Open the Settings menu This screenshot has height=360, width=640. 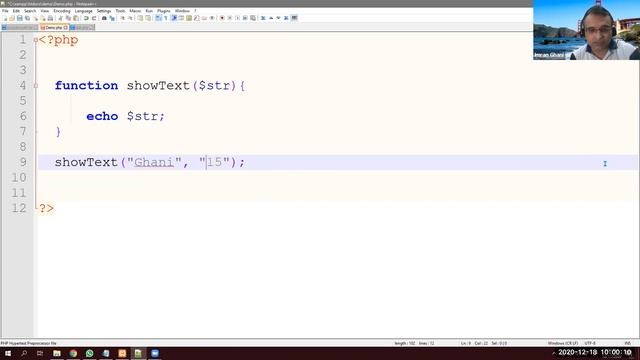click(104, 11)
